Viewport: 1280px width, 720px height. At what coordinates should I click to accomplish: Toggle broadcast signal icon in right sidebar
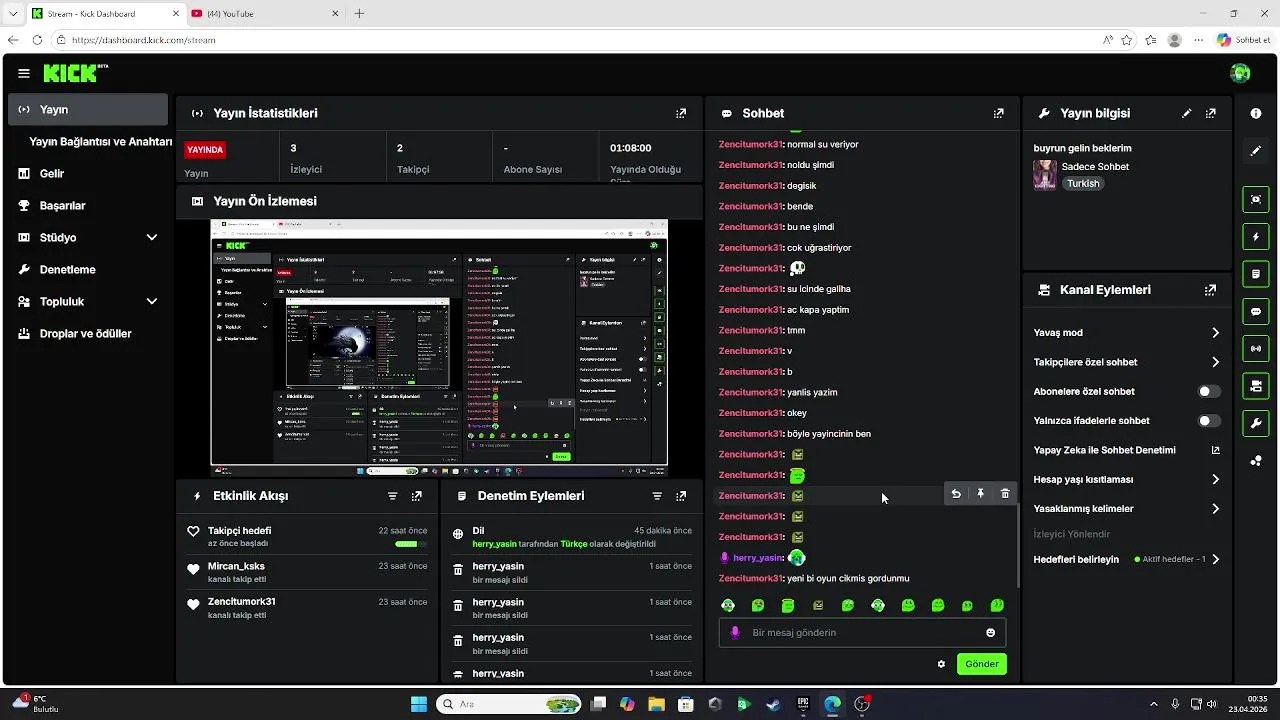point(1256,348)
